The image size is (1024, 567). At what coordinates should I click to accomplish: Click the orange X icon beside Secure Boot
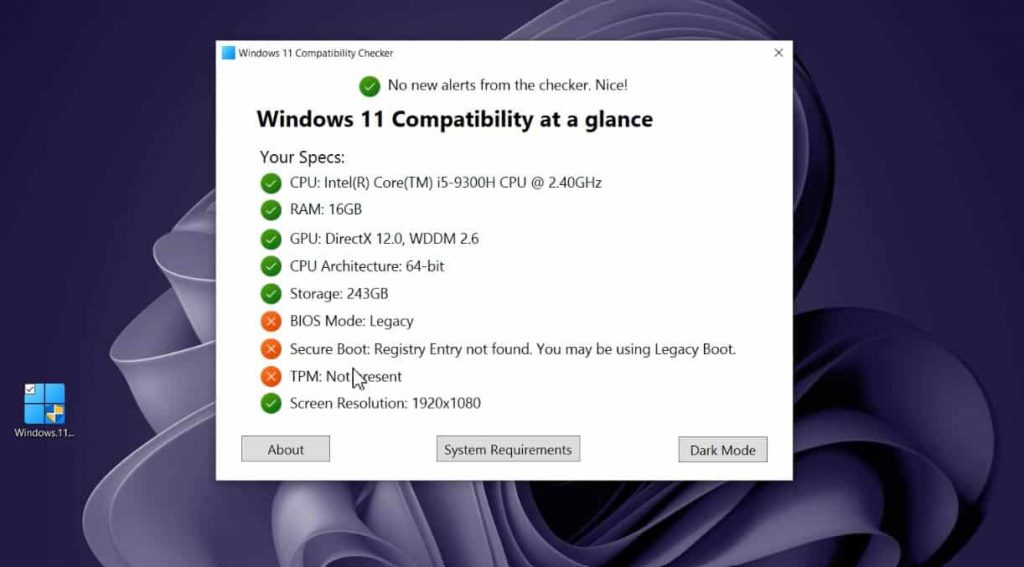pyautogui.click(x=270, y=349)
